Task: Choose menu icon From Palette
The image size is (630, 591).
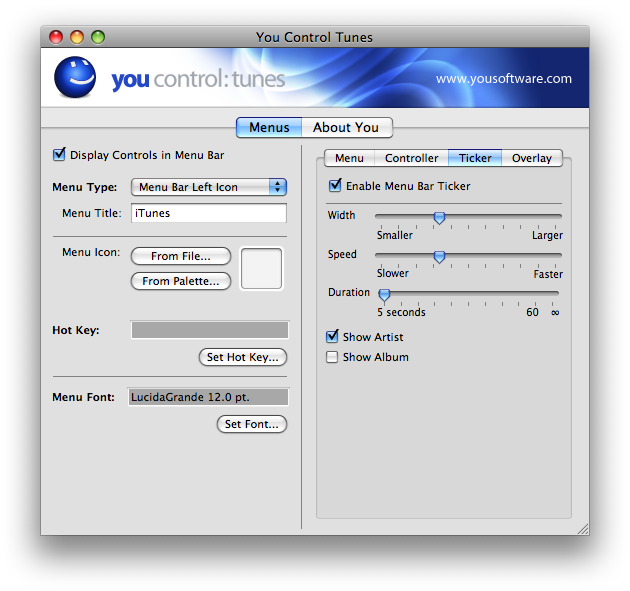Action: tap(181, 281)
